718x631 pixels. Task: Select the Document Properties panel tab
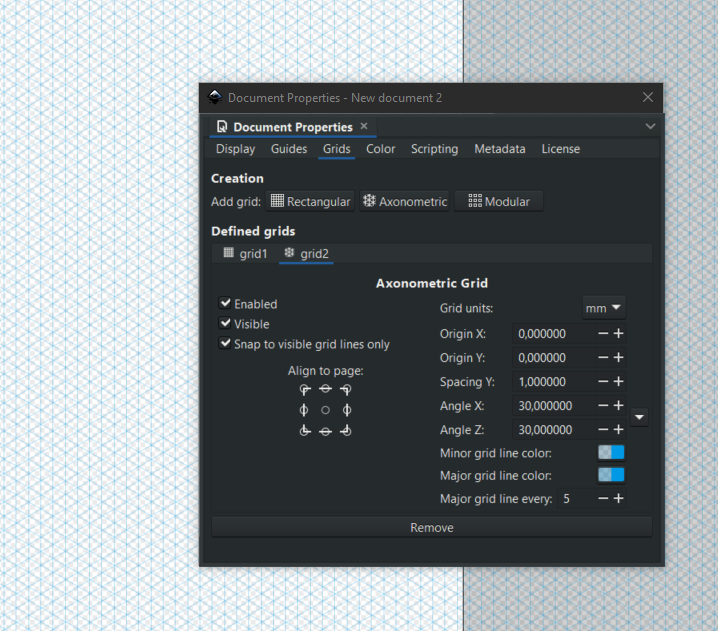(x=293, y=127)
